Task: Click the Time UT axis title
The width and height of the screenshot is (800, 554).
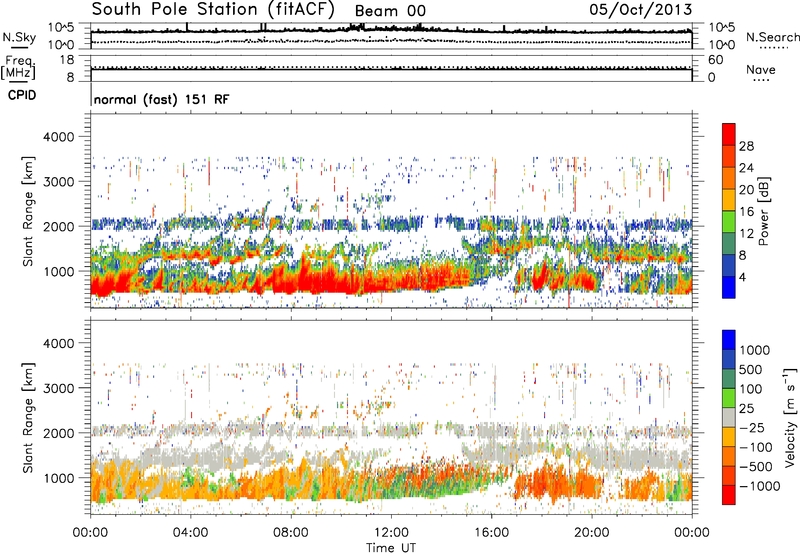Action: [x=391, y=548]
